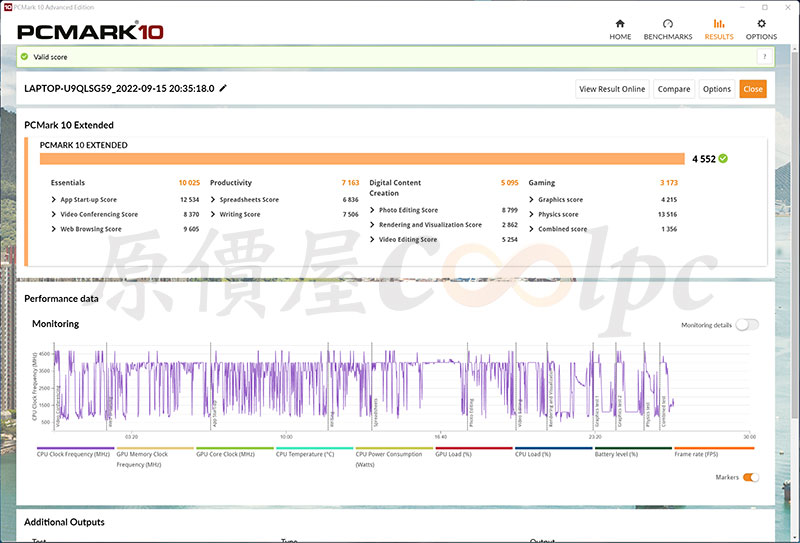Select Battery level legend item
800x543 pixels.
click(x=633, y=454)
